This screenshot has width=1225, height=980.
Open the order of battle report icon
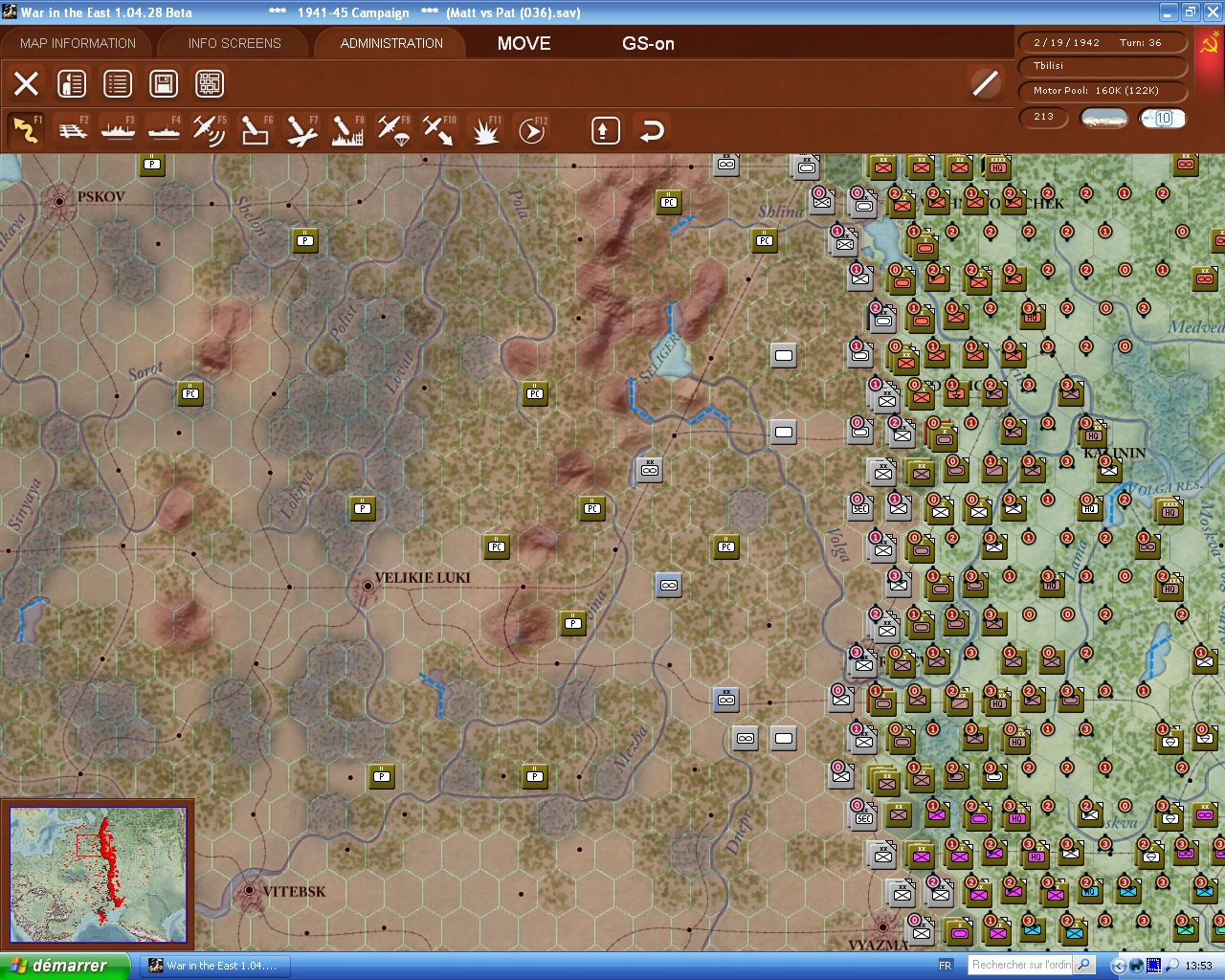point(72,83)
